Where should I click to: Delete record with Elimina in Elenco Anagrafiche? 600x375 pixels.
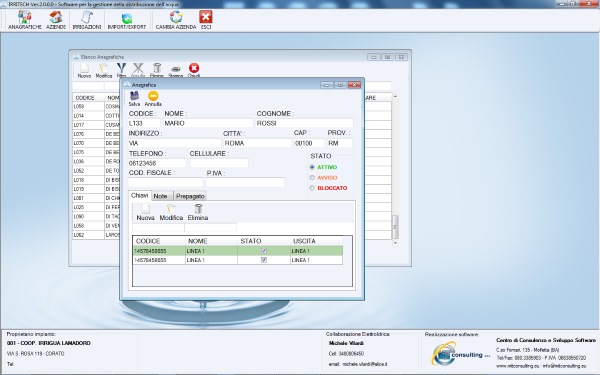coord(157,71)
